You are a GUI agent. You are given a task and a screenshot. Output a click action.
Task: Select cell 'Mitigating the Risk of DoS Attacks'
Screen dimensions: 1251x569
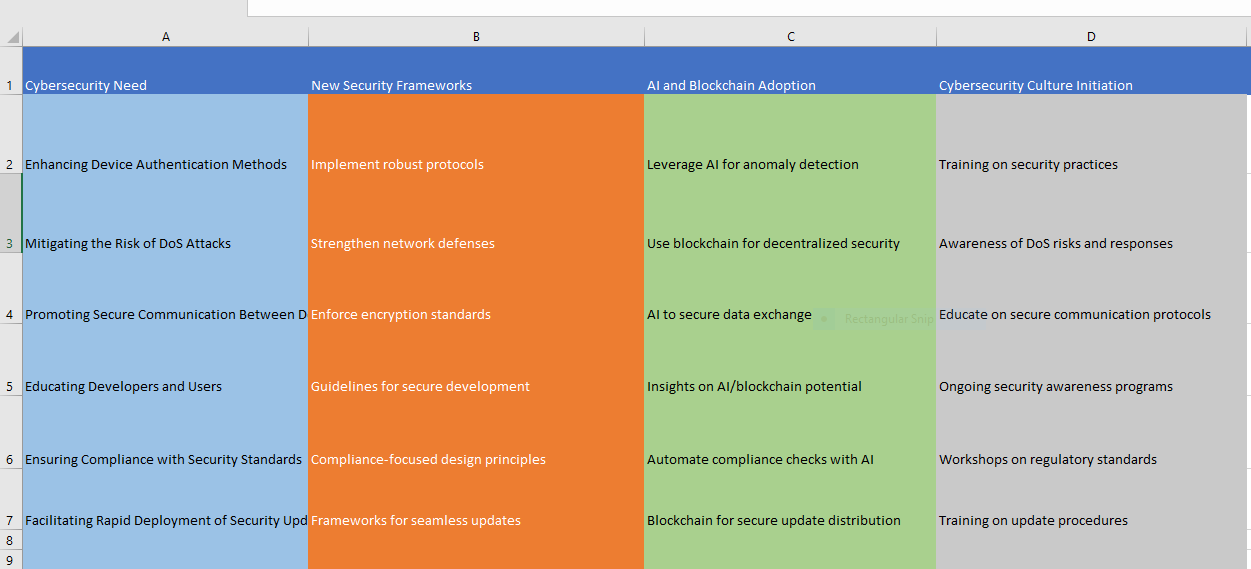pyautogui.click(x=165, y=213)
